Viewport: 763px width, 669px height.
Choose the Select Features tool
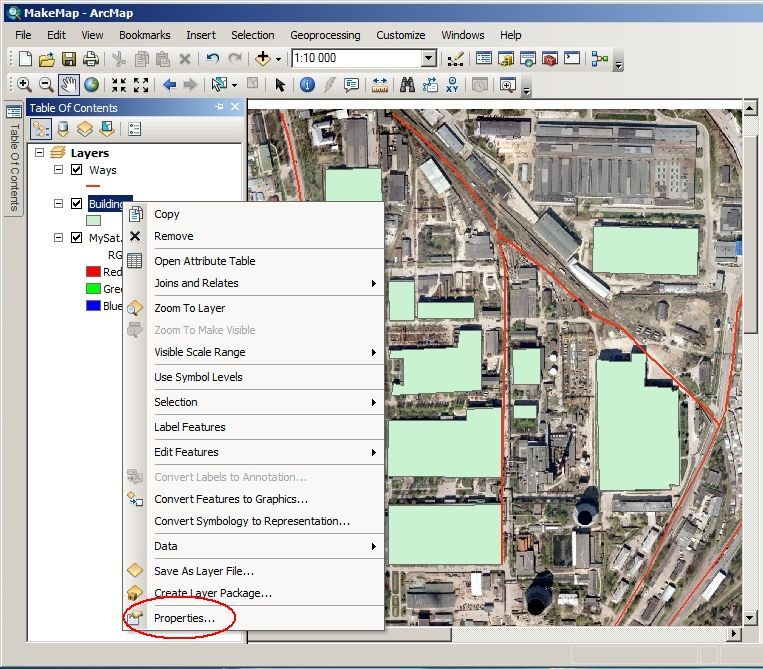(x=219, y=85)
